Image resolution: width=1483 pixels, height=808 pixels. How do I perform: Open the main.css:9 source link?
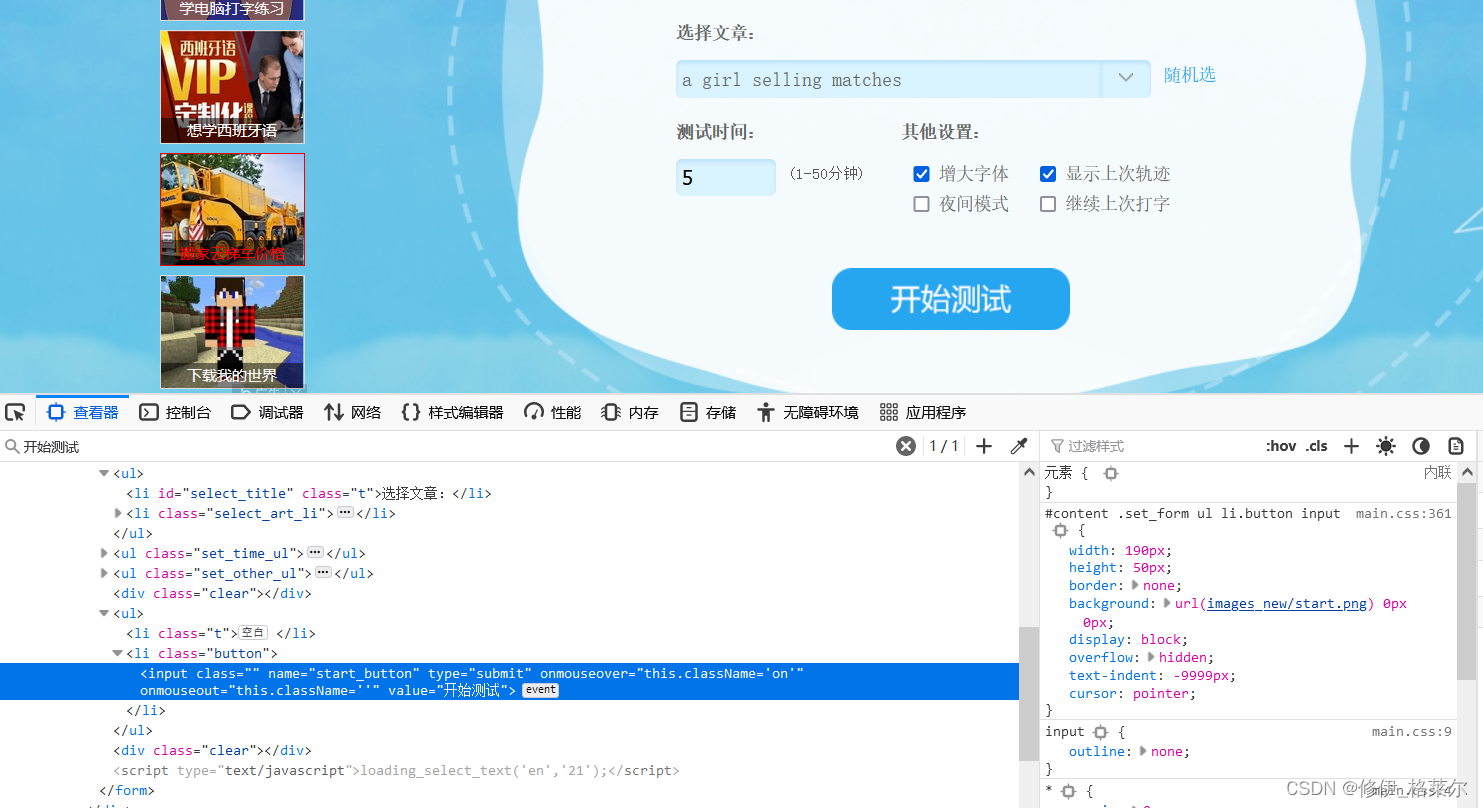(1411, 732)
